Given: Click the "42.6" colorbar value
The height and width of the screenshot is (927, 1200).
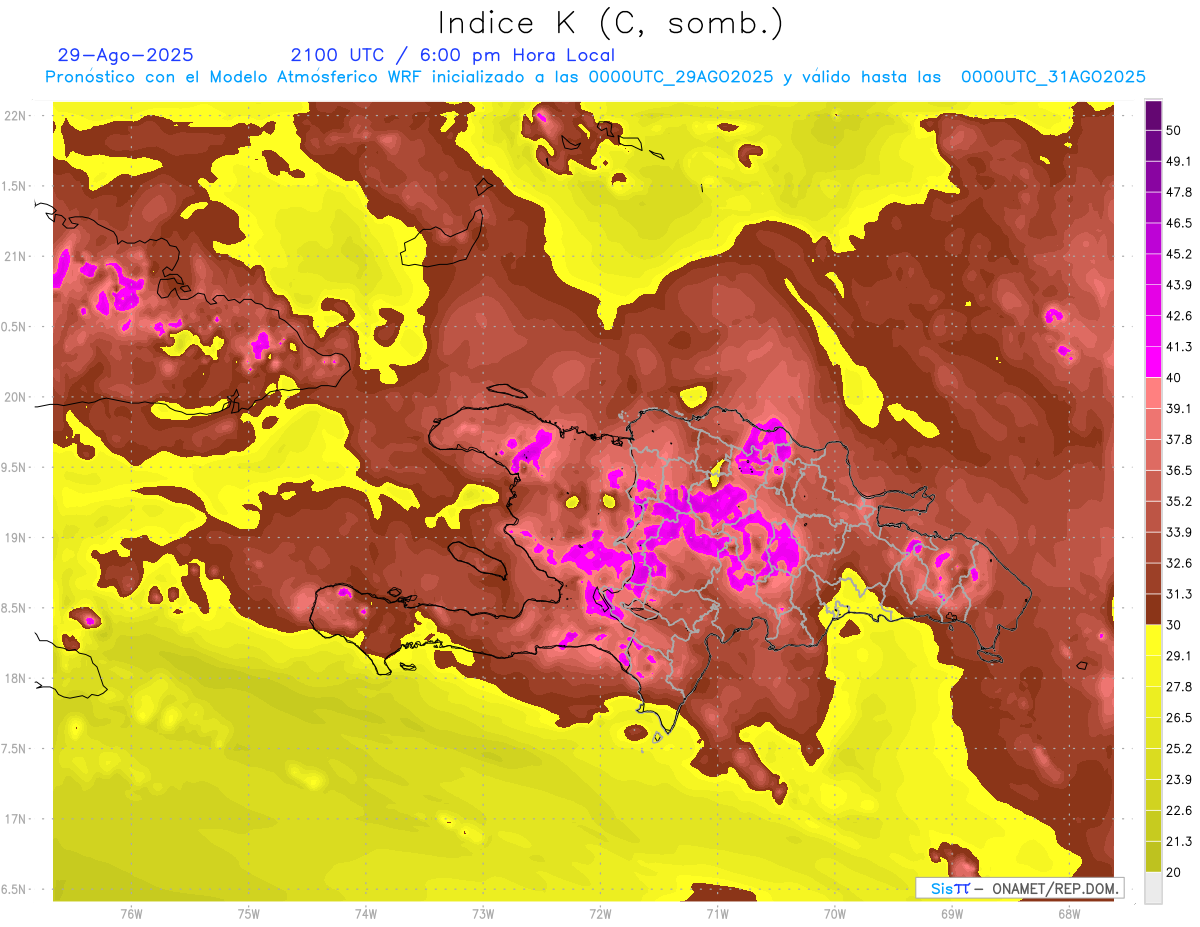Looking at the screenshot, I should click(1178, 316).
